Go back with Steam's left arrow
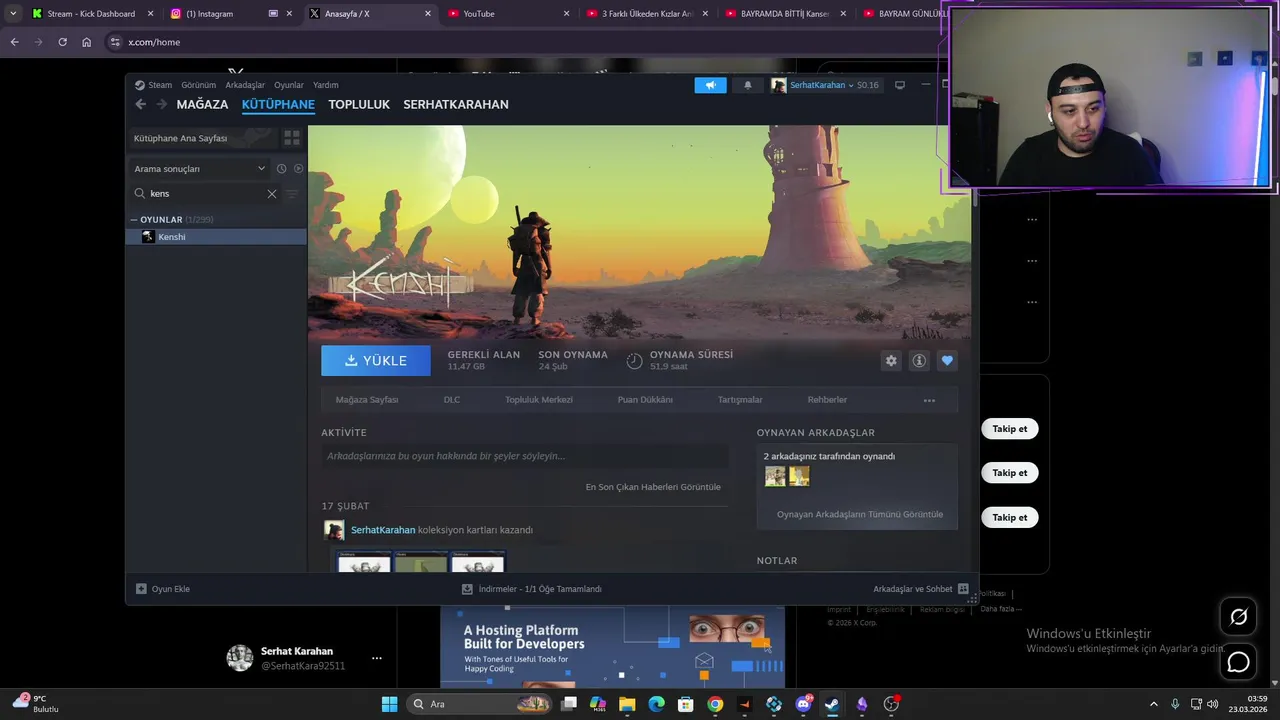1280x720 pixels. tap(141, 104)
